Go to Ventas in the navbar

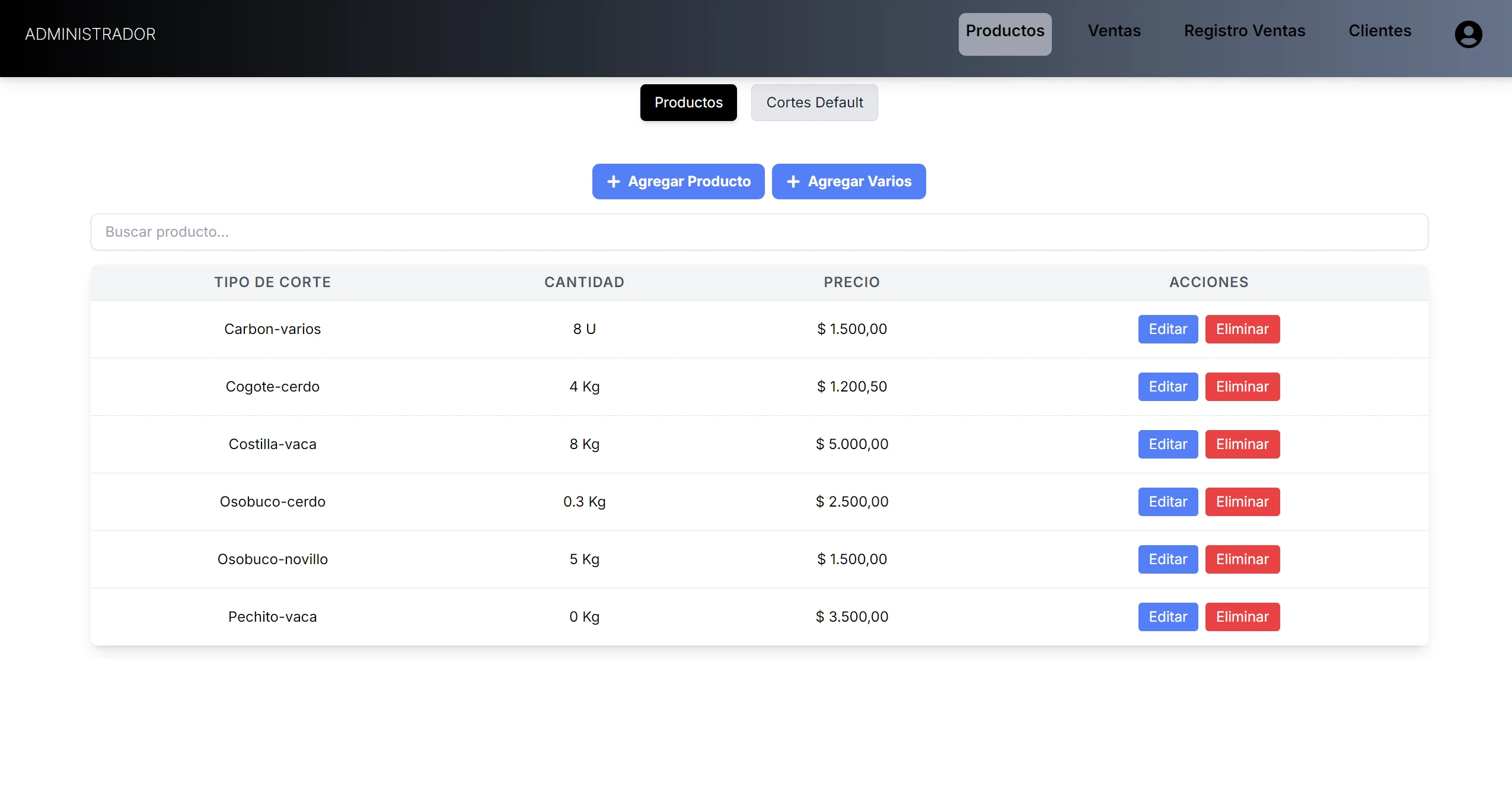pos(1114,31)
